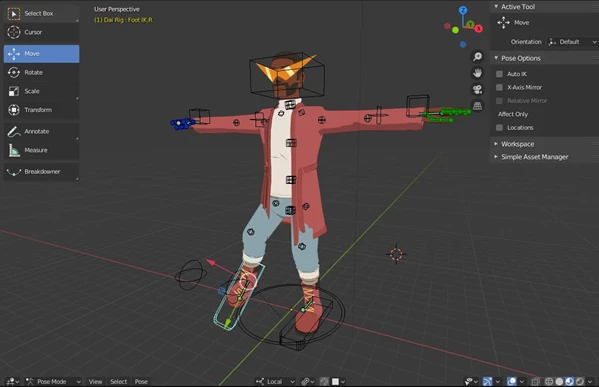
Task: Pick the Scale tool
Action: [x=41, y=91]
